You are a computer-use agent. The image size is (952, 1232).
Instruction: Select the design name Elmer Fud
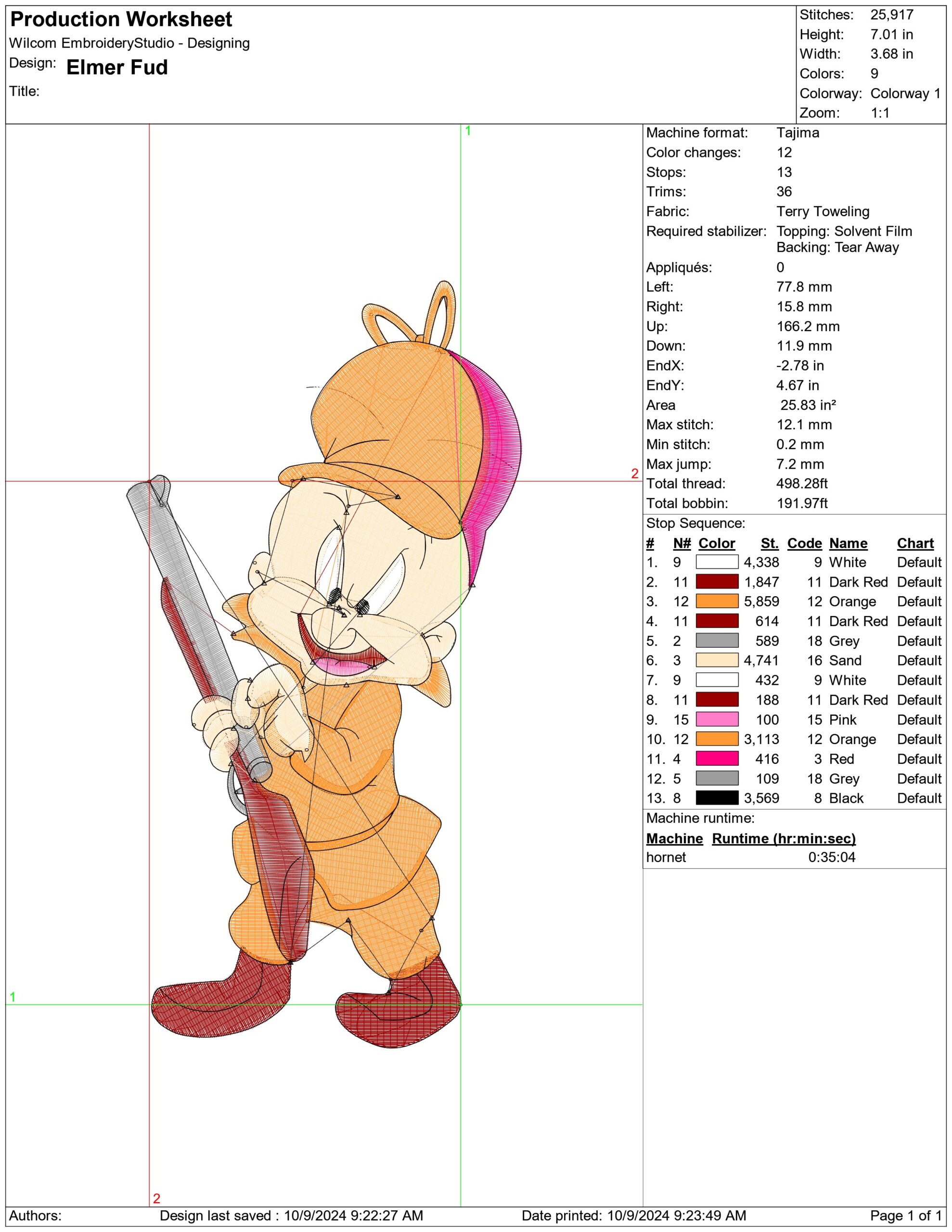tap(117, 67)
